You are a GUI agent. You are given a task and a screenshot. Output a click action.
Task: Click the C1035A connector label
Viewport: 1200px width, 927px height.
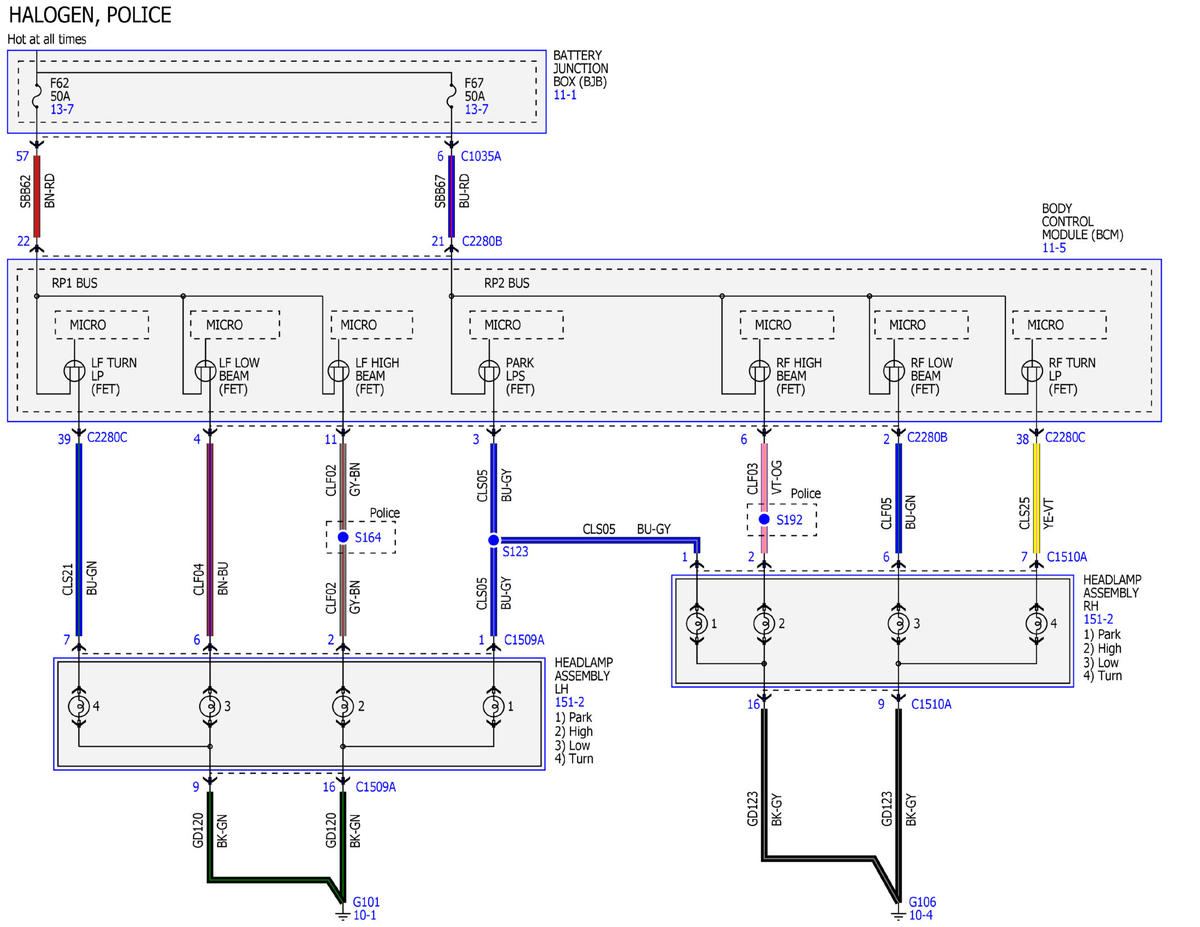point(481,157)
